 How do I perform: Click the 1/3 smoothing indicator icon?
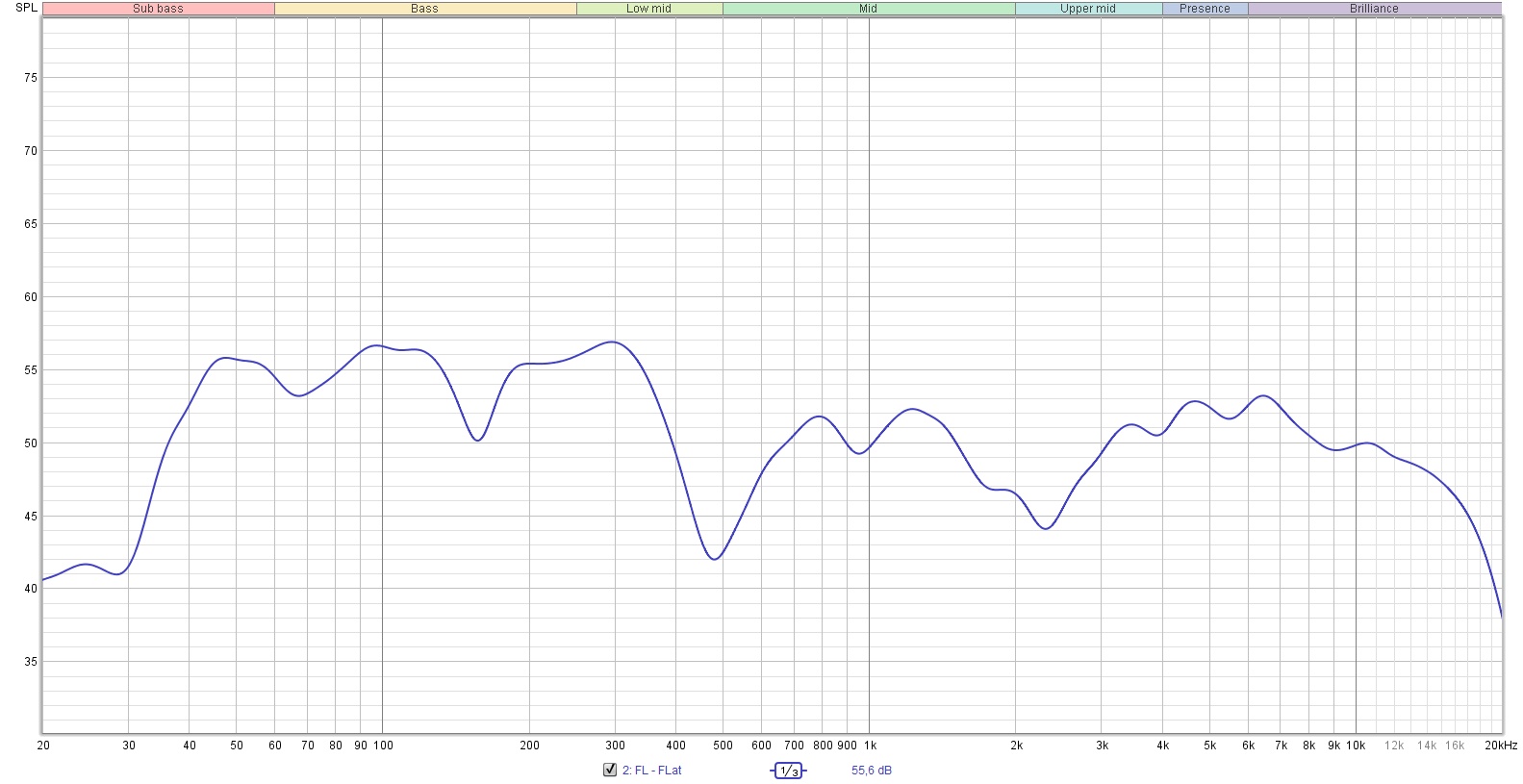[788, 771]
